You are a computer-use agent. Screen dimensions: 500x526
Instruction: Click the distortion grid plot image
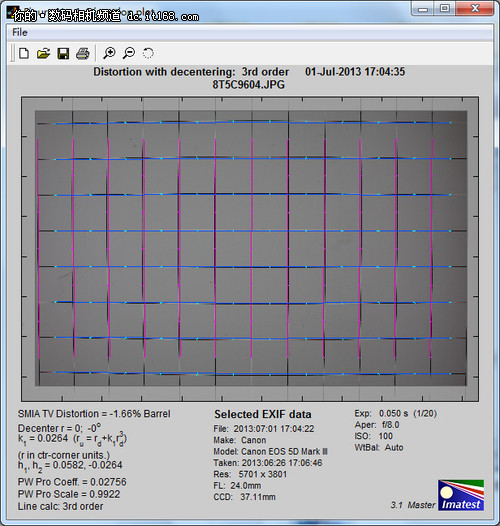(250, 249)
